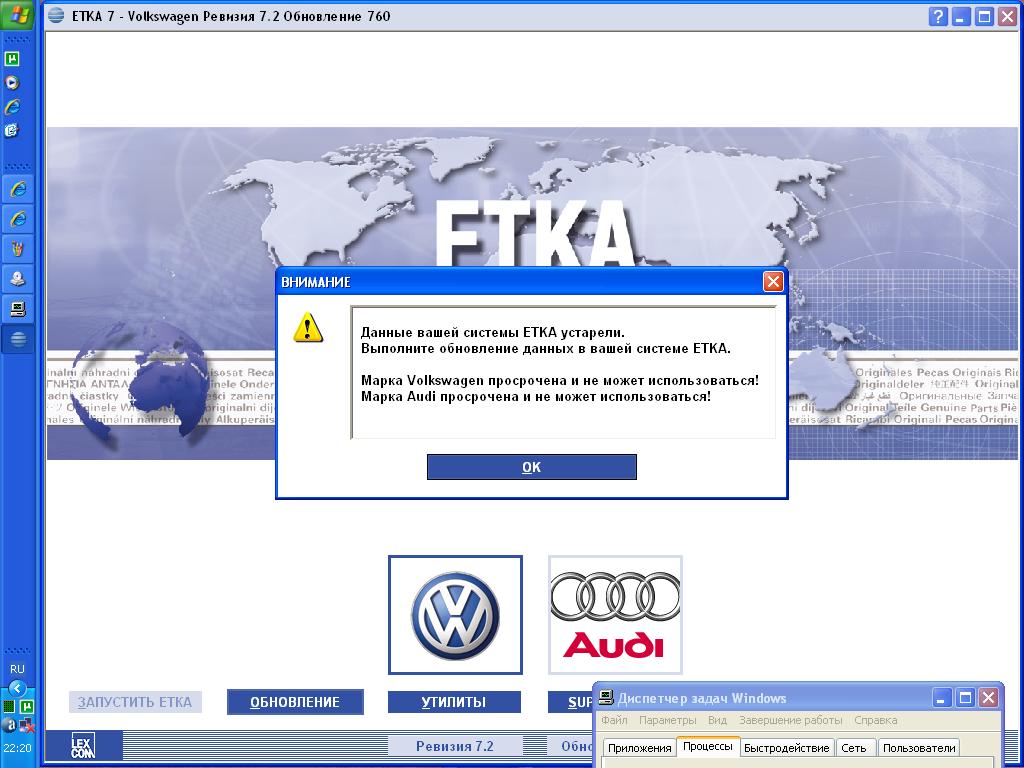Click the uTorrent quick launch icon
Screen dimensions: 1024x768
coord(13,59)
